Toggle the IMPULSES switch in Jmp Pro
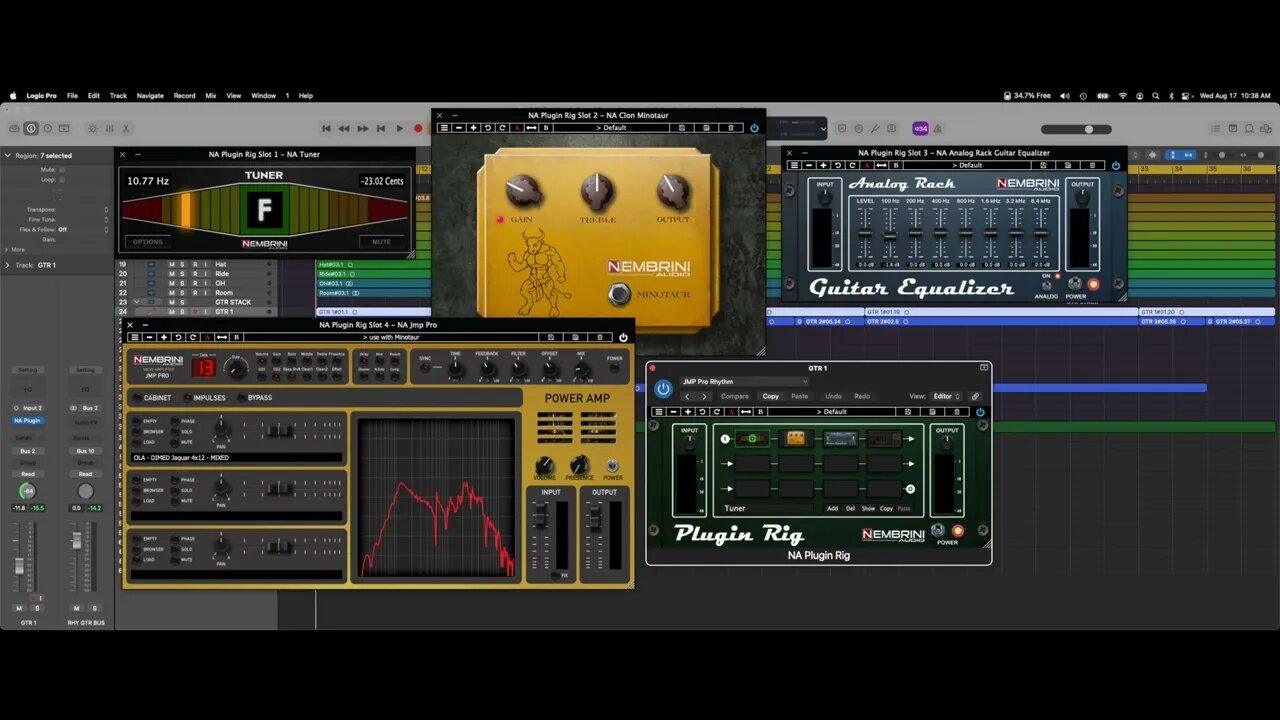1280x720 pixels. [186, 398]
